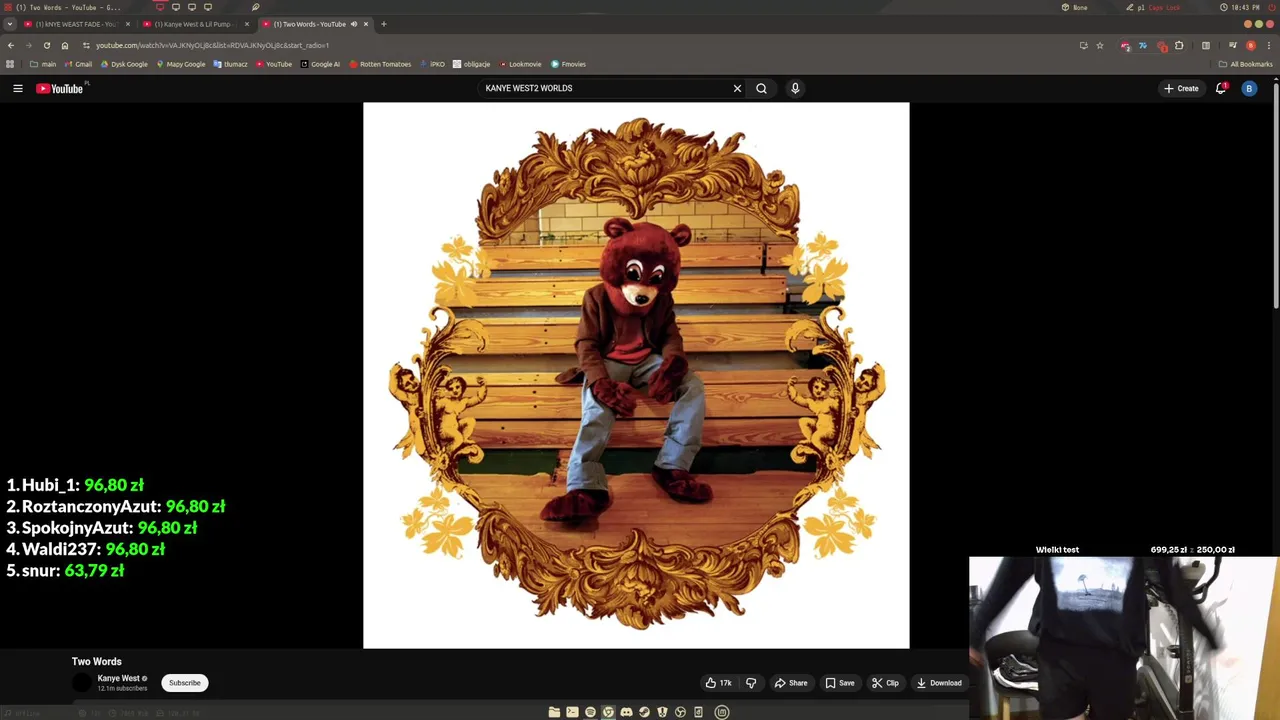Open Rotten Tomatoes bookmark
The height and width of the screenshot is (720, 1280).
(380, 64)
